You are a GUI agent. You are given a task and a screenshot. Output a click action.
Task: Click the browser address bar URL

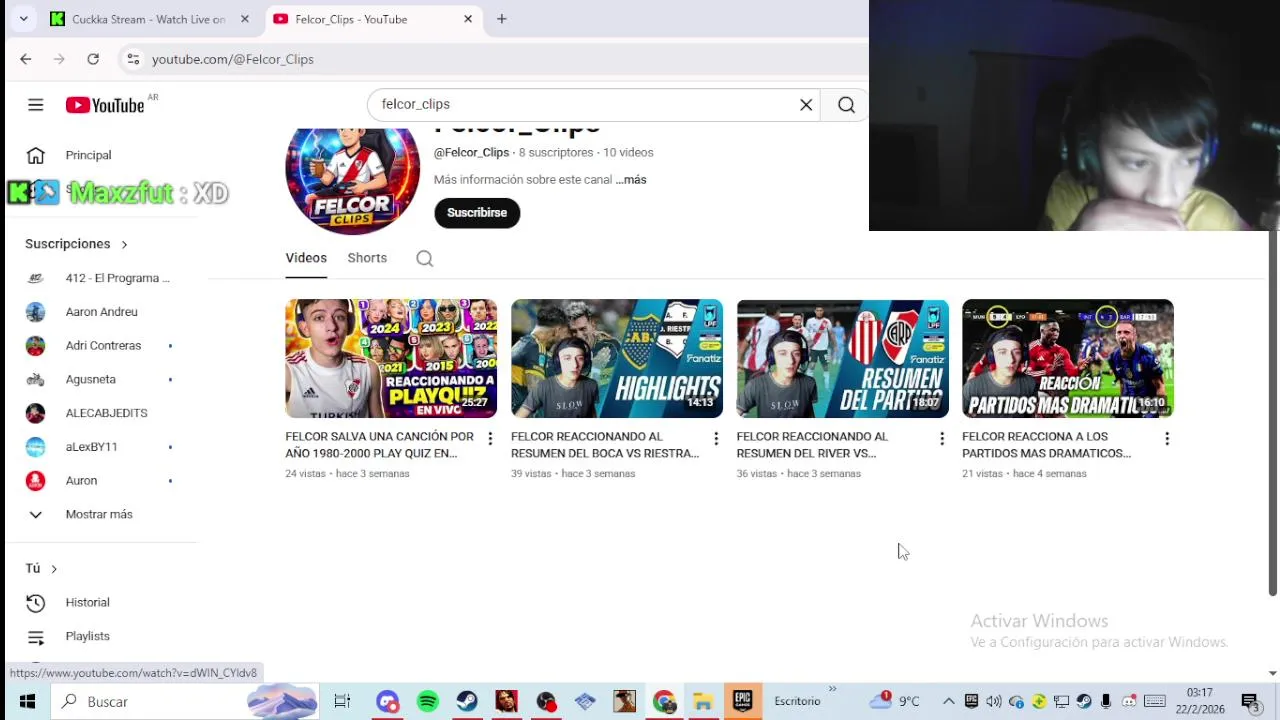pos(233,59)
